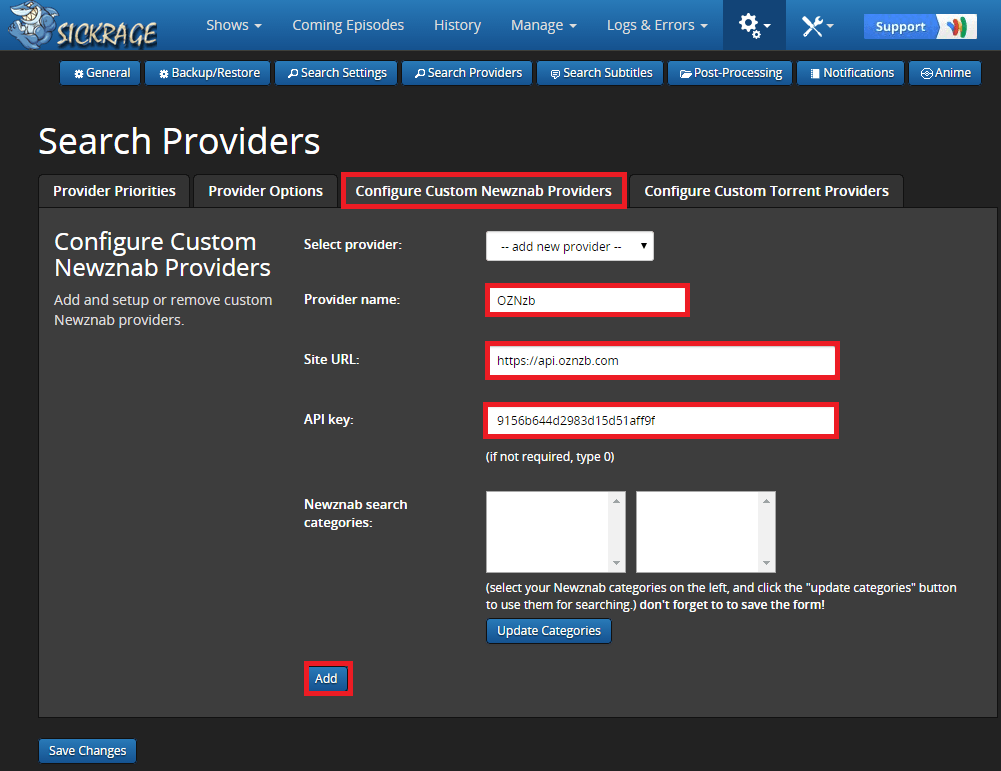Expand the Logs & Errors menu
The image size is (1001, 771).
[x=657, y=25]
